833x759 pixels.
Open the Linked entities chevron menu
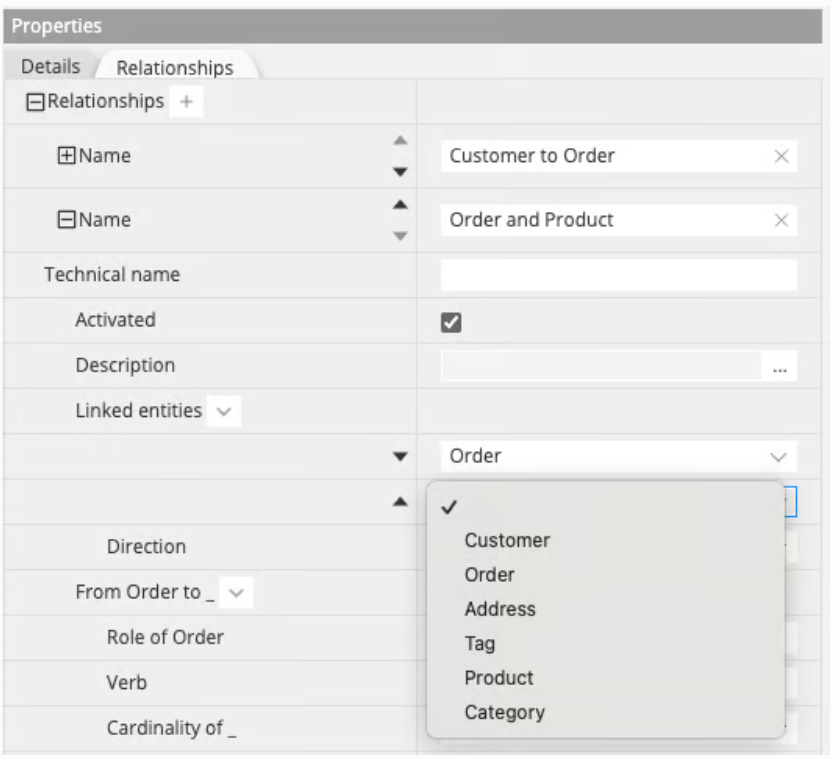tap(223, 411)
